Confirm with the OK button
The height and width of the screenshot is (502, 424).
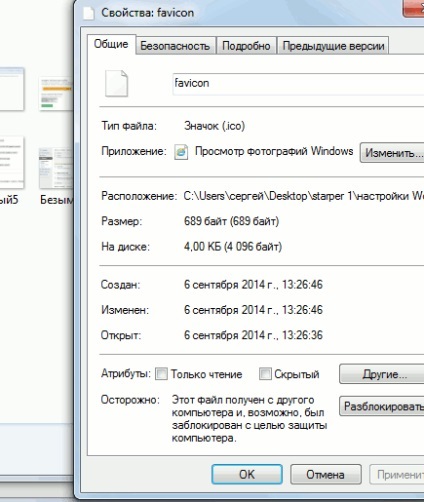pos(247,474)
